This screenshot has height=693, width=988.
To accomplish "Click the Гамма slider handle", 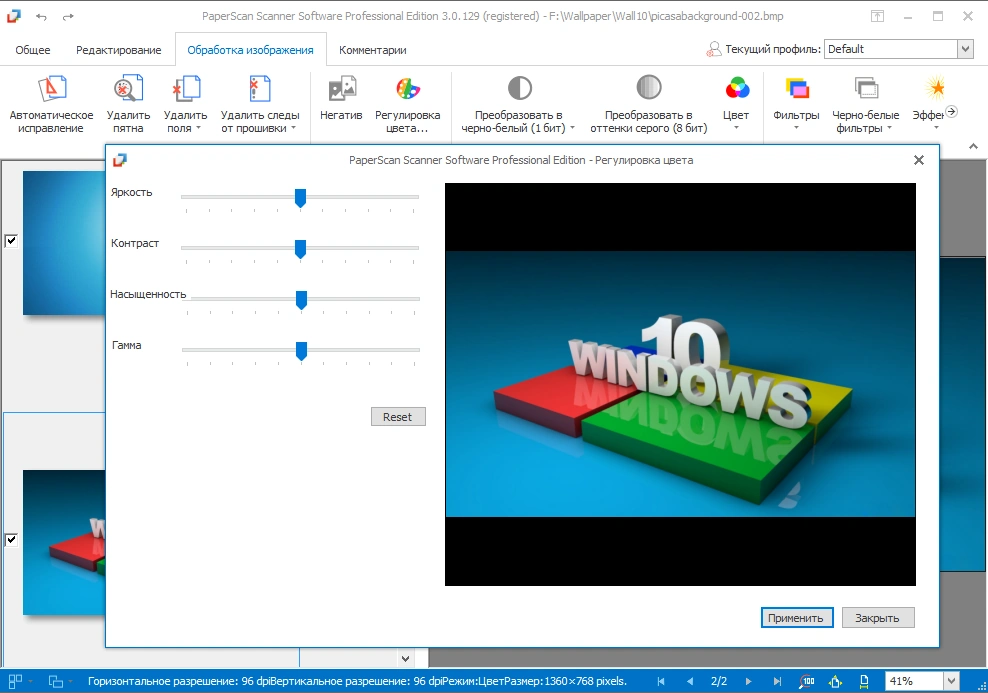I will (x=301, y=351).
